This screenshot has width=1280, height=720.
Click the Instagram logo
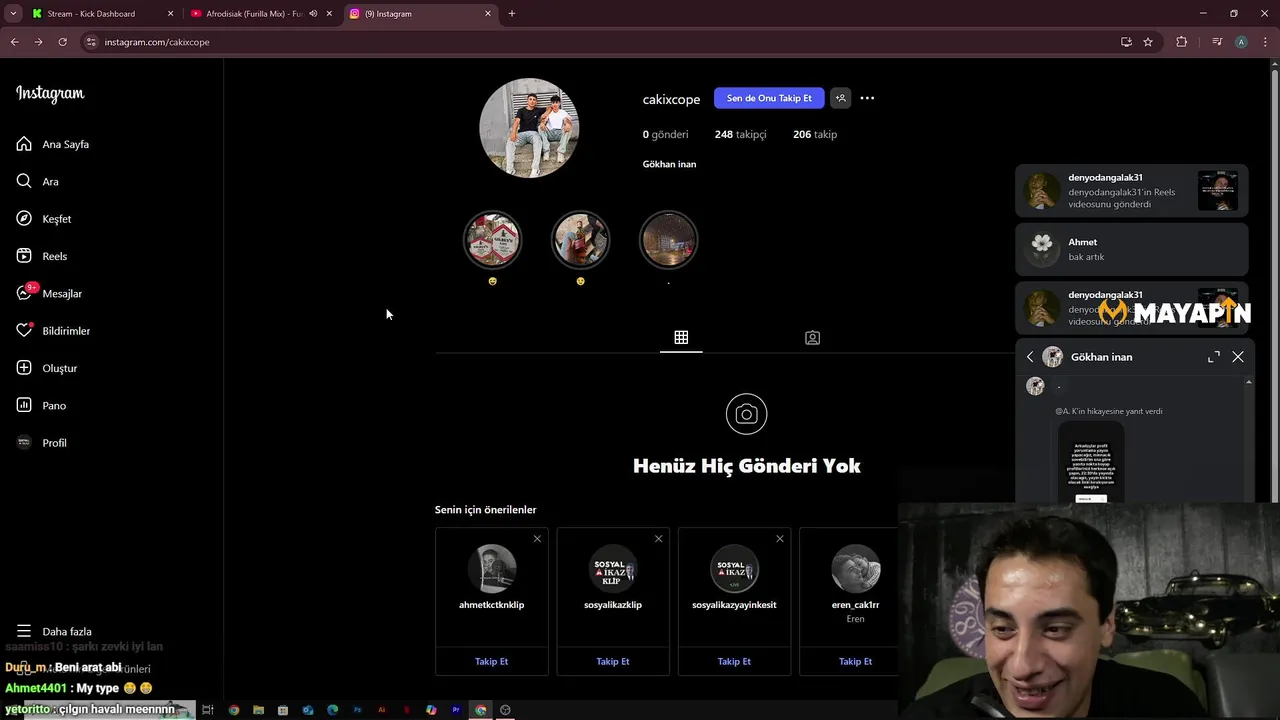click(x=50, y=94)
